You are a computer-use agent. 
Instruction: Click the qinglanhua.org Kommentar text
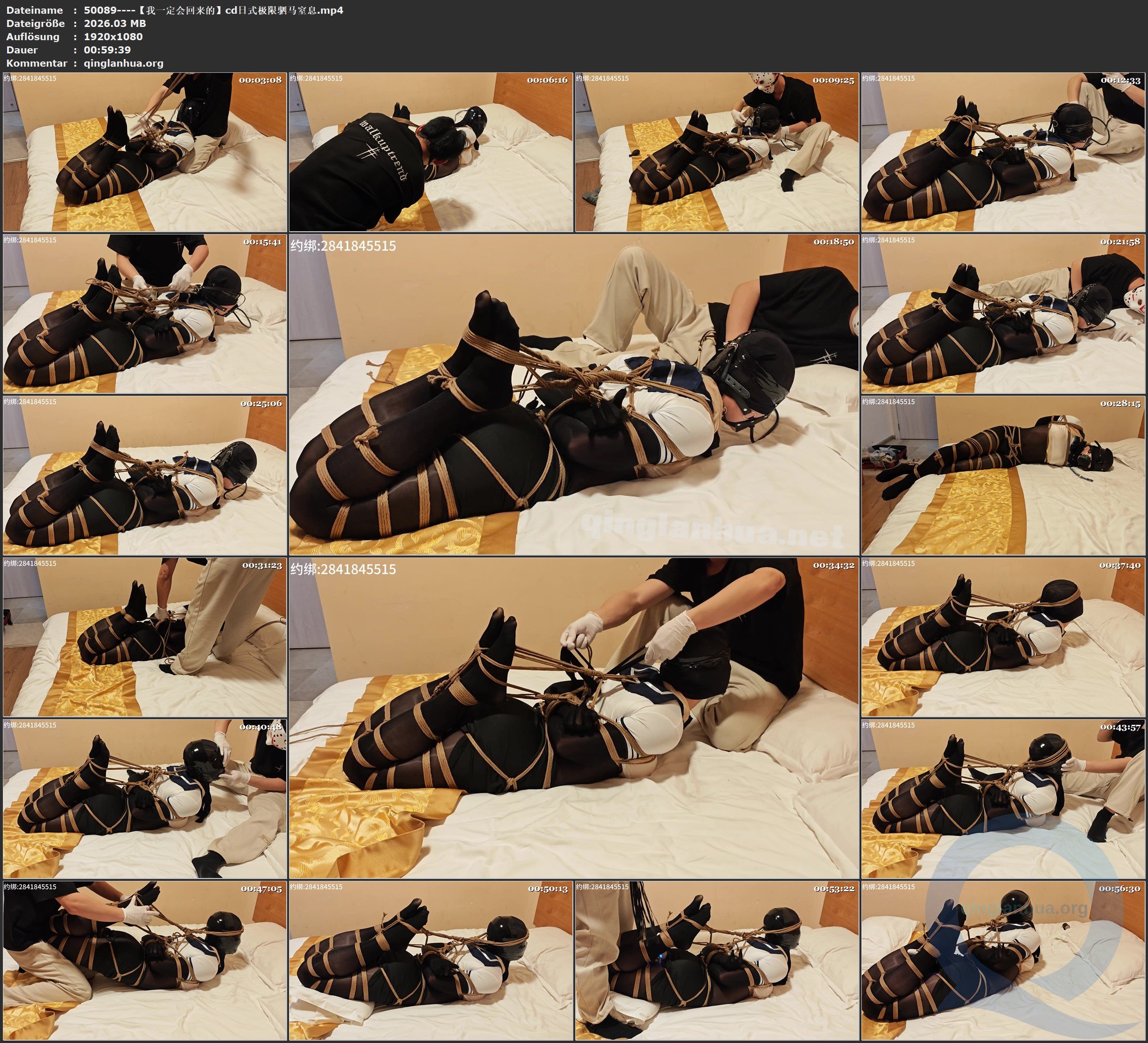[x=123, y=63]
